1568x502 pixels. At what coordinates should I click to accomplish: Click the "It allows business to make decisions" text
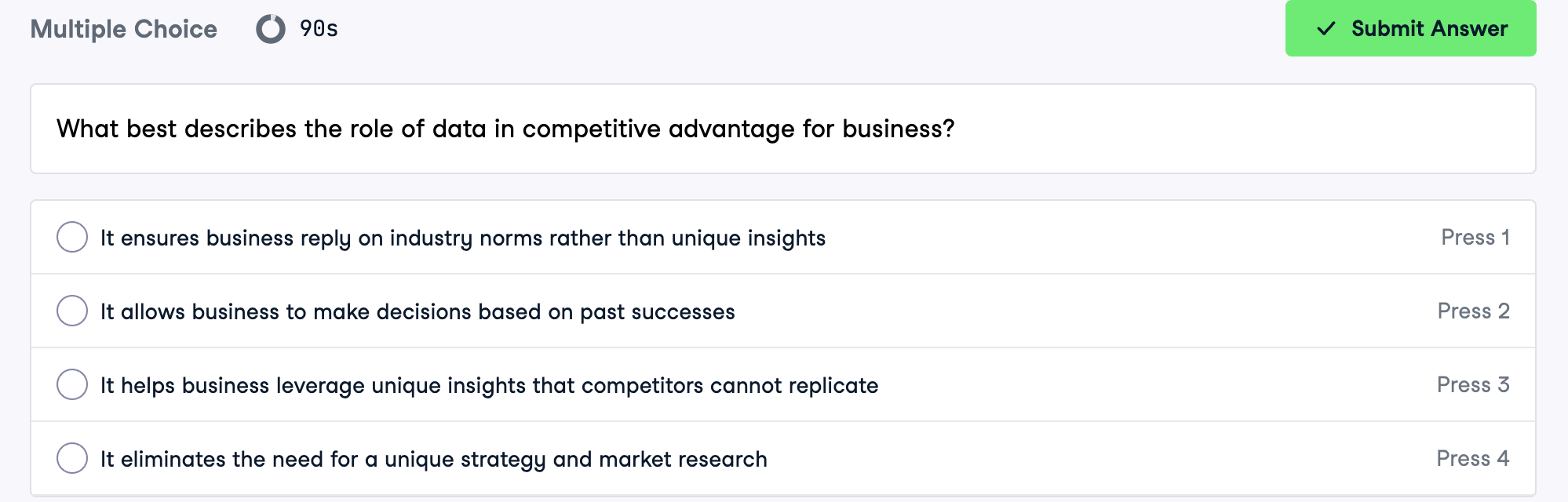[418, 311]
